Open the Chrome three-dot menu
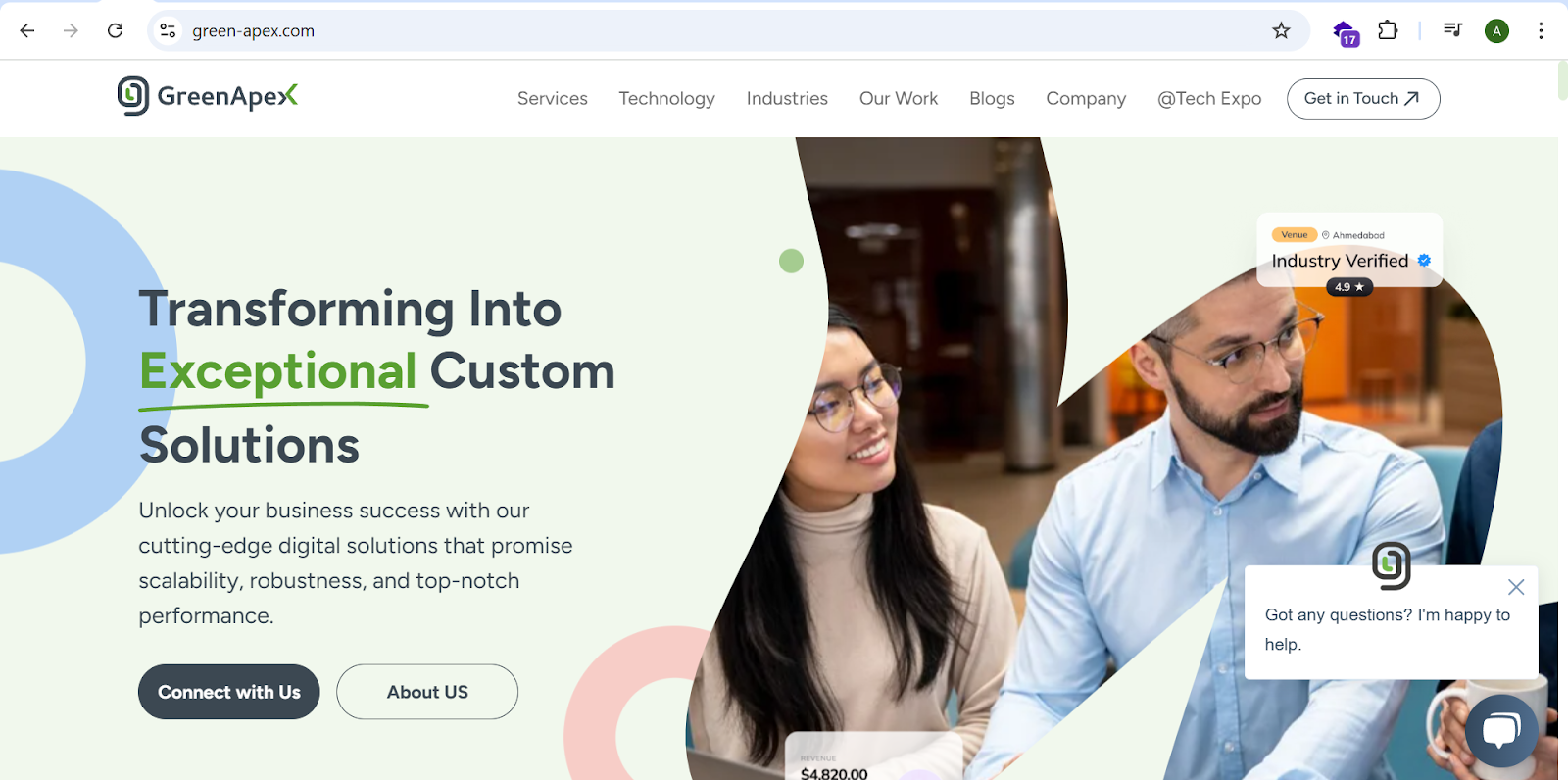Viewport: 1568px width, 780px height. 1541,30
